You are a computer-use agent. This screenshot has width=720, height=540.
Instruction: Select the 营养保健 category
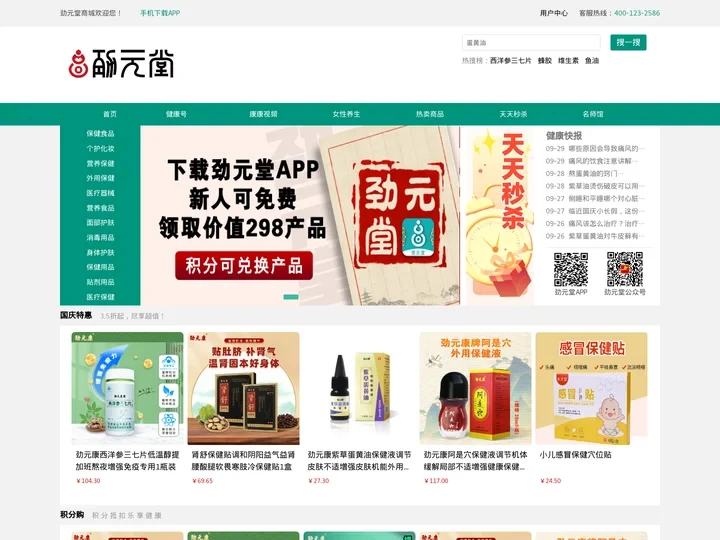tap(100, 163)
